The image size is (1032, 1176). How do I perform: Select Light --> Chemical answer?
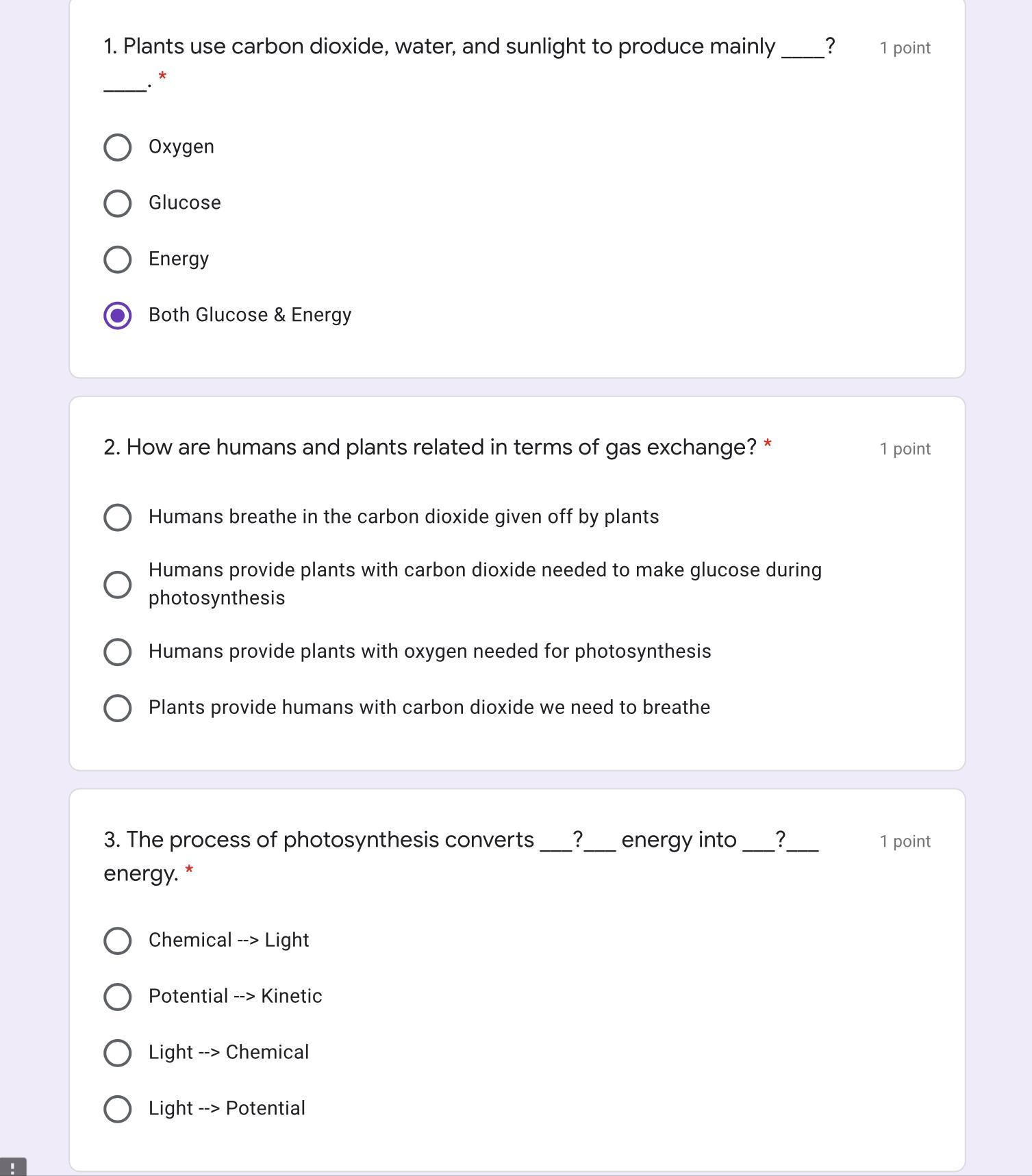point(117,1053)
